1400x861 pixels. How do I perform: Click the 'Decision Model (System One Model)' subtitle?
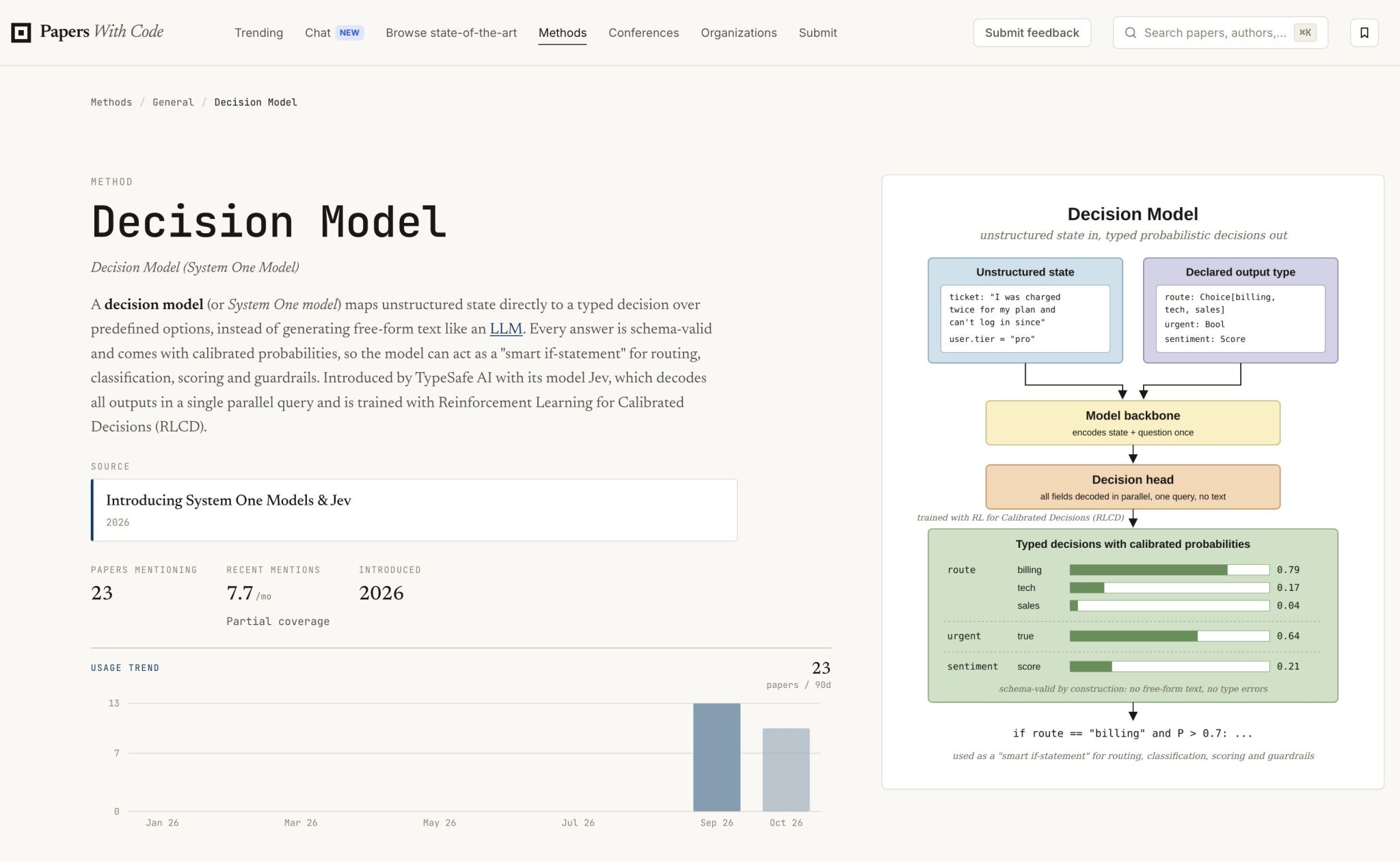point(195,267)
